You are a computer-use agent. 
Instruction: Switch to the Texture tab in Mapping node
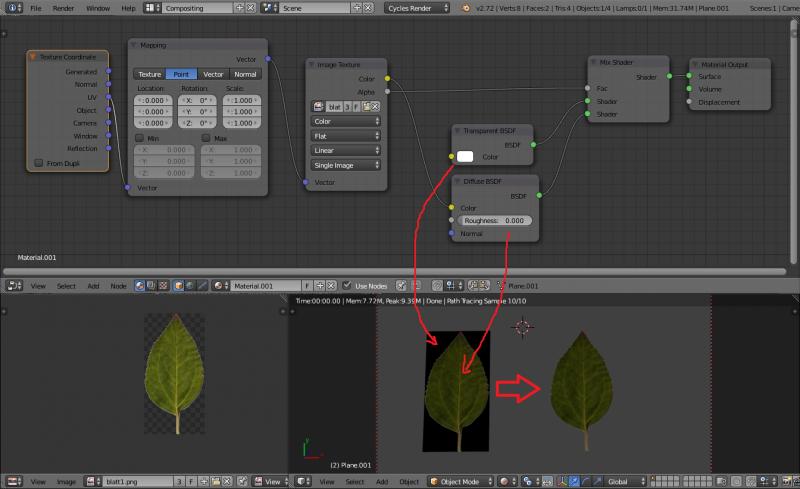tap(149, 74)
